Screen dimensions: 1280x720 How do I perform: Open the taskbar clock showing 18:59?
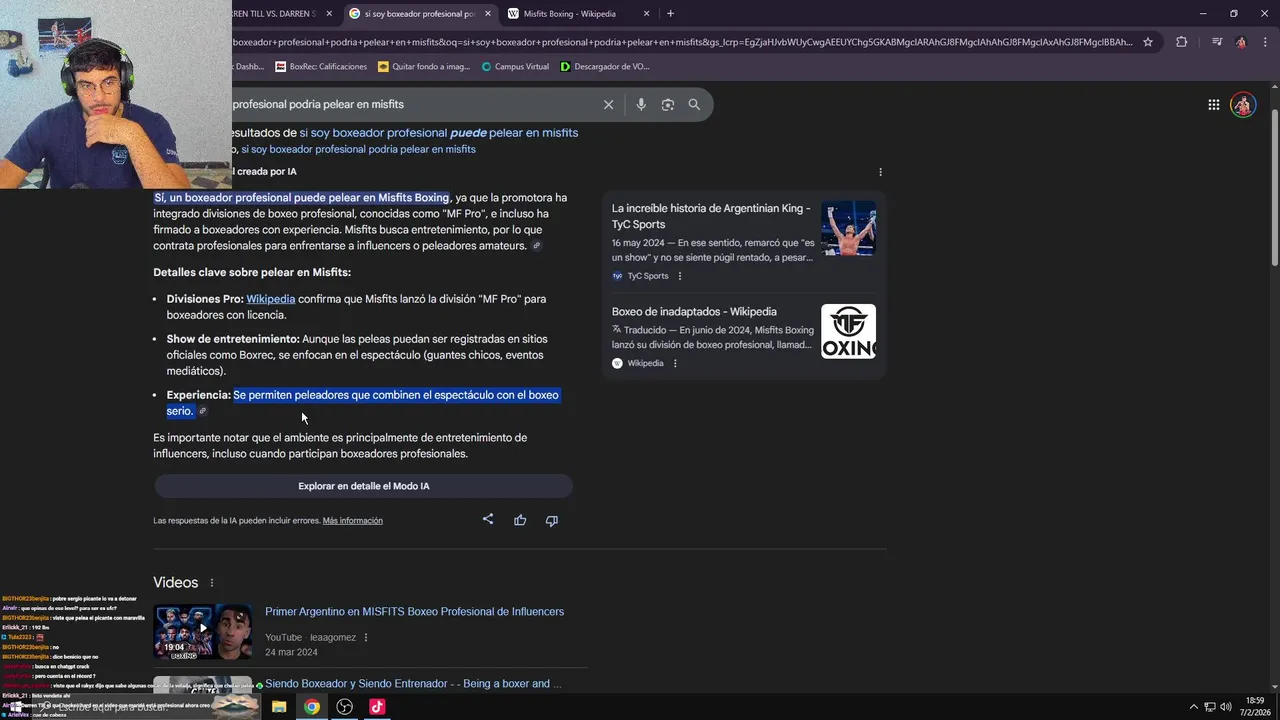coord(1255,707)
